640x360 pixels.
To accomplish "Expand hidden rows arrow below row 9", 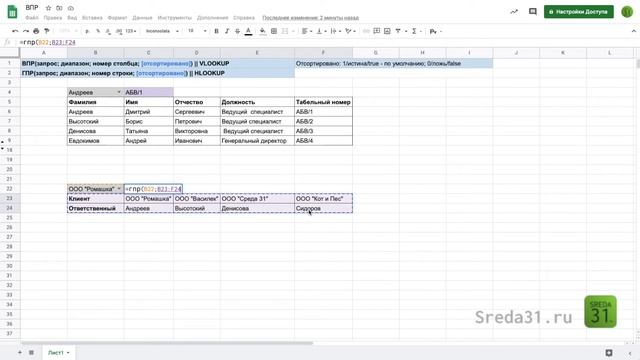I will point(3,149).
